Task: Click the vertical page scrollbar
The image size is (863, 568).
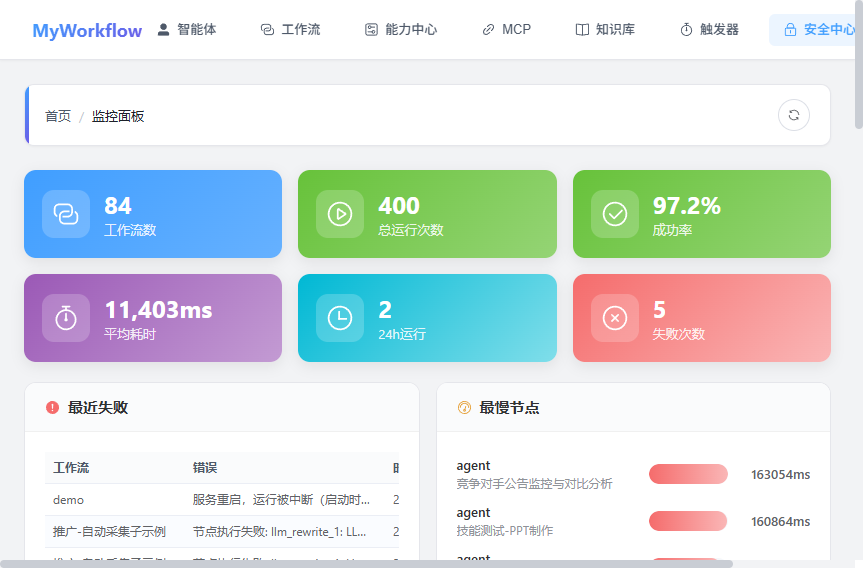Action: (x=859, y=64)
